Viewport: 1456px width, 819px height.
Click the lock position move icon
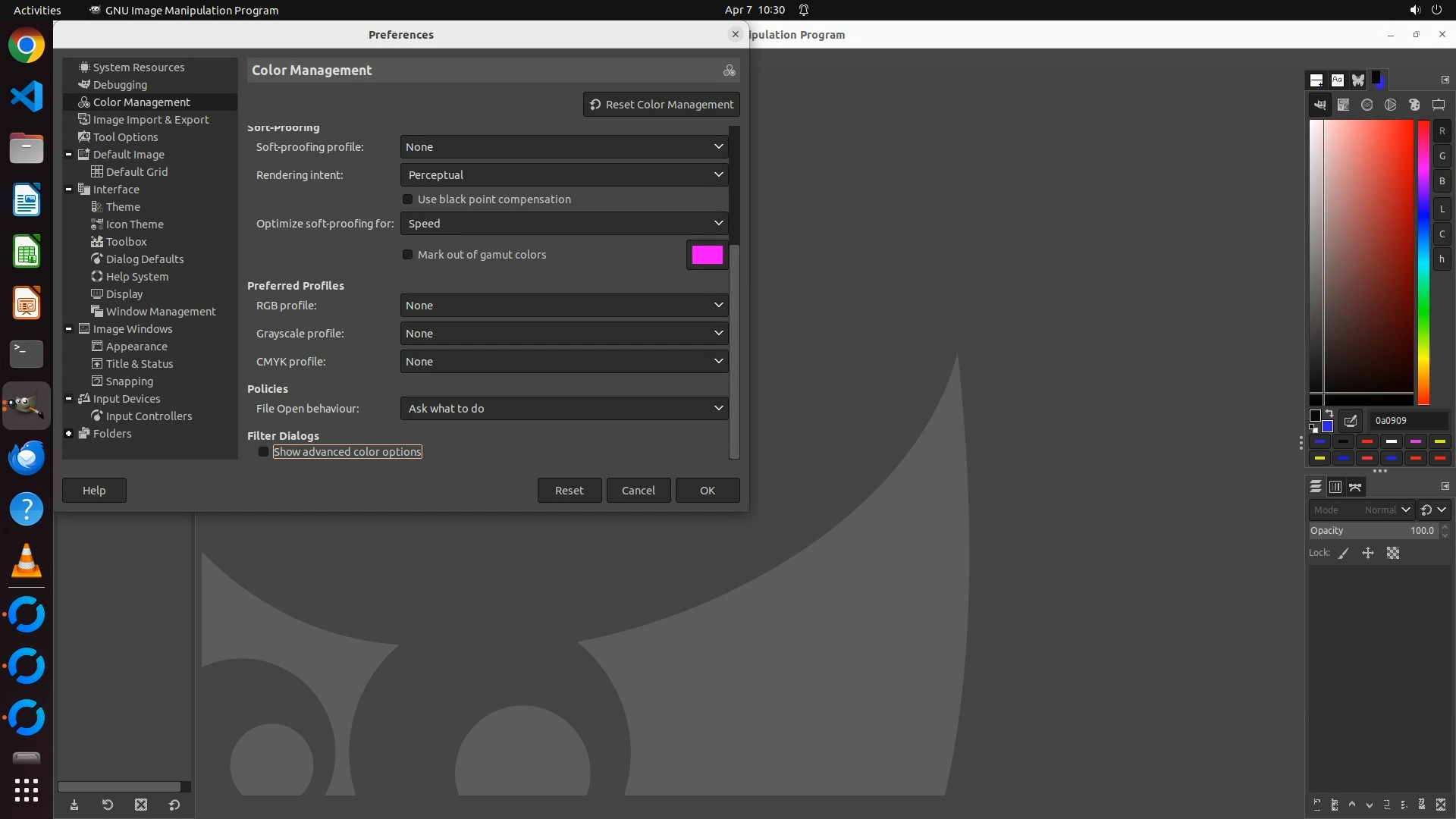tap(1368, 554)
